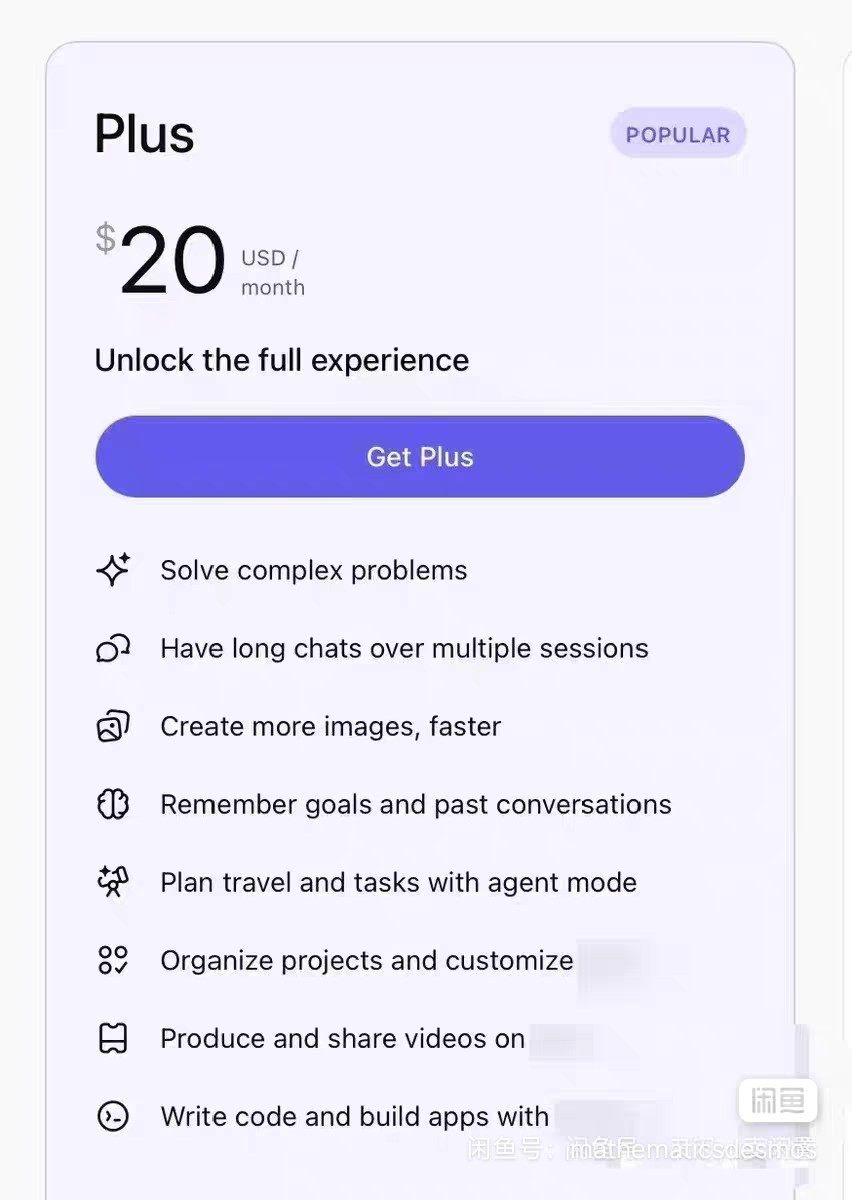Select the Solve complex problems feature text

pyautogui.click(x=313, y=570)
